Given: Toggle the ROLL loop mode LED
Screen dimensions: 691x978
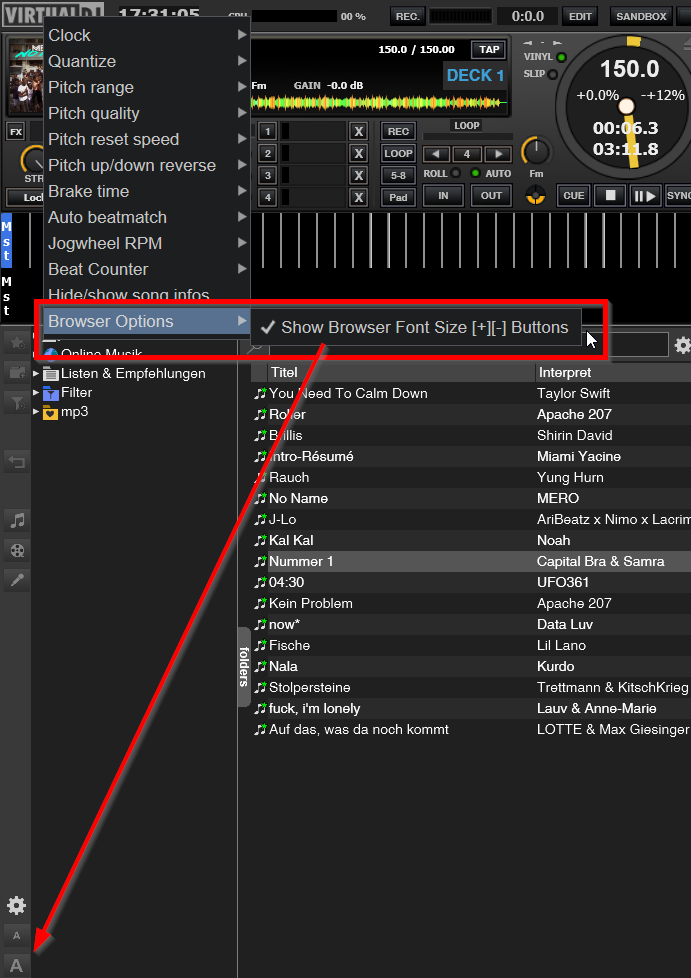Looking at the screenshot, I should pos(456,173).
